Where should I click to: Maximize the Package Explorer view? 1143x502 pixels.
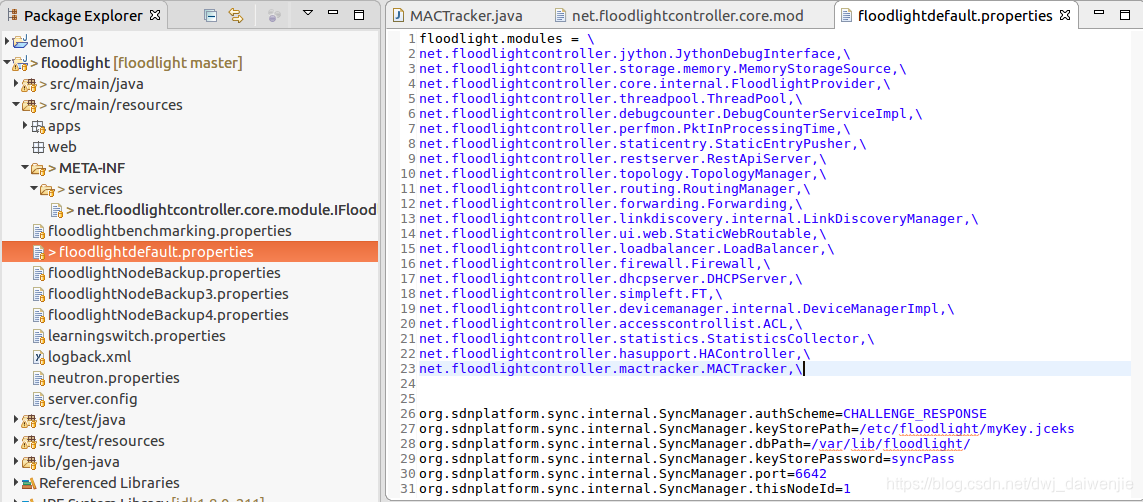pos(359,15)
